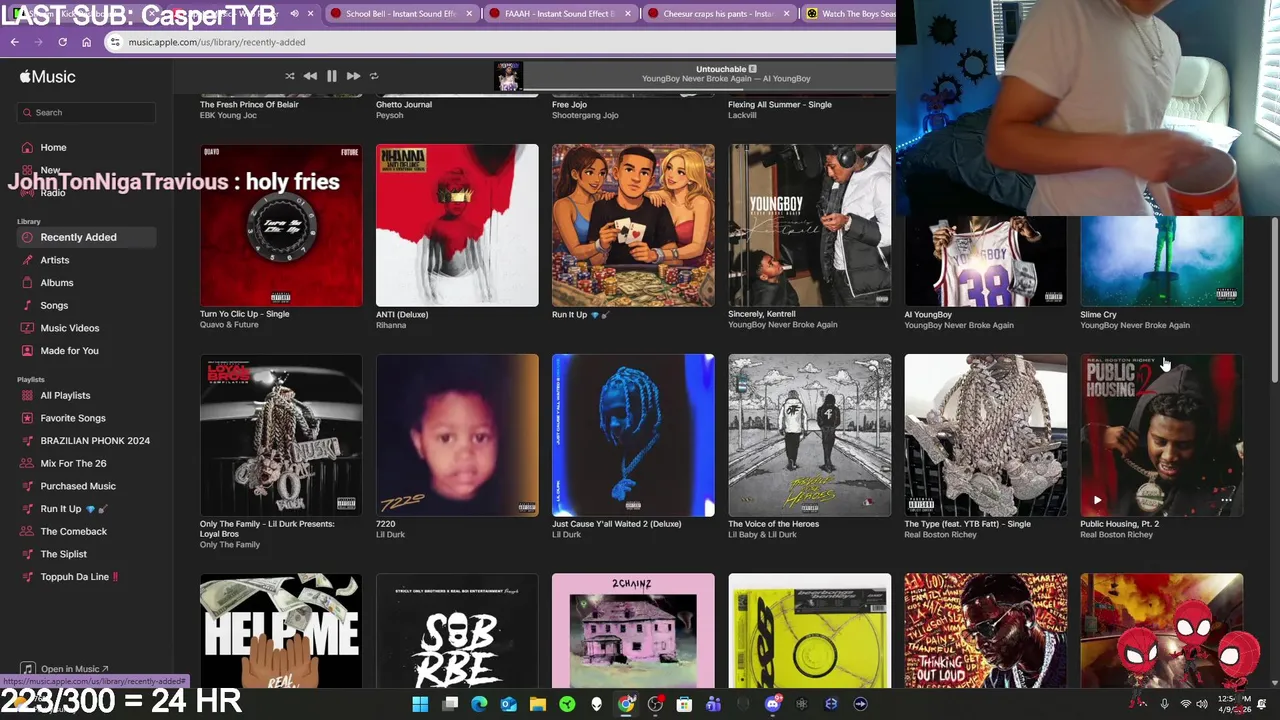Viewport: 1280px width, 720px height.
Task: Open the 7220 album cover
Action: 457,435
